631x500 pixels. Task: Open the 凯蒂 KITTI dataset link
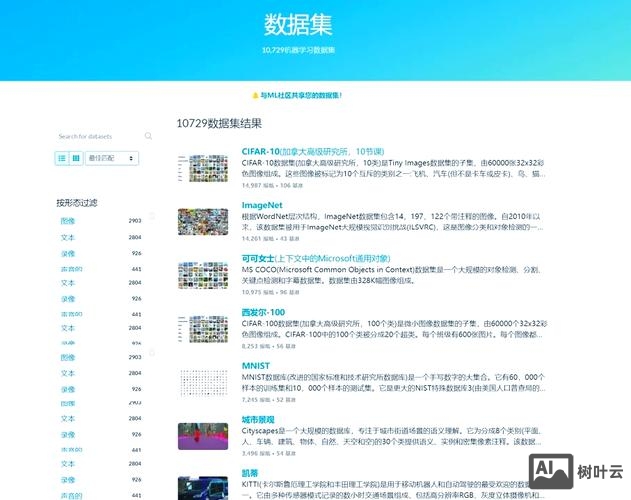[250, 473]
